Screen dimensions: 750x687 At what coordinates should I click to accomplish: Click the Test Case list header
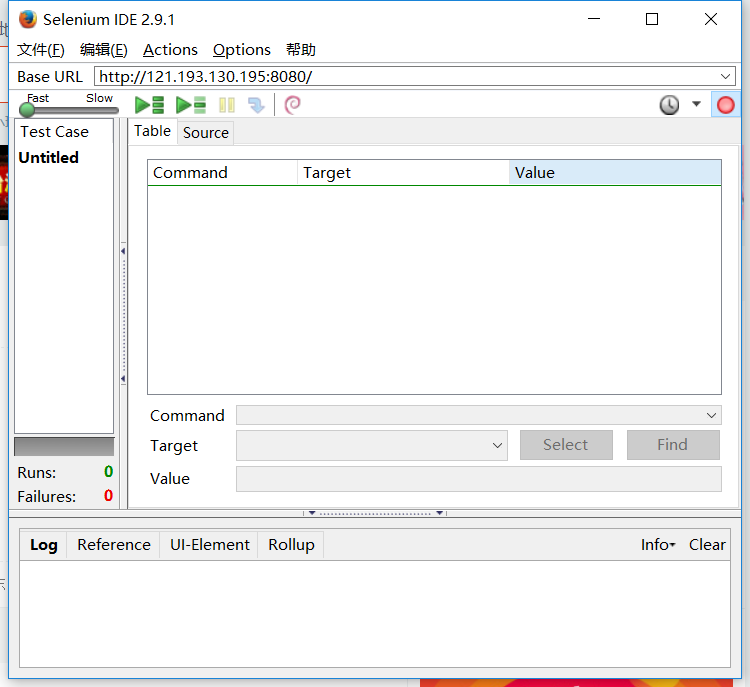[x=64, y=132]
